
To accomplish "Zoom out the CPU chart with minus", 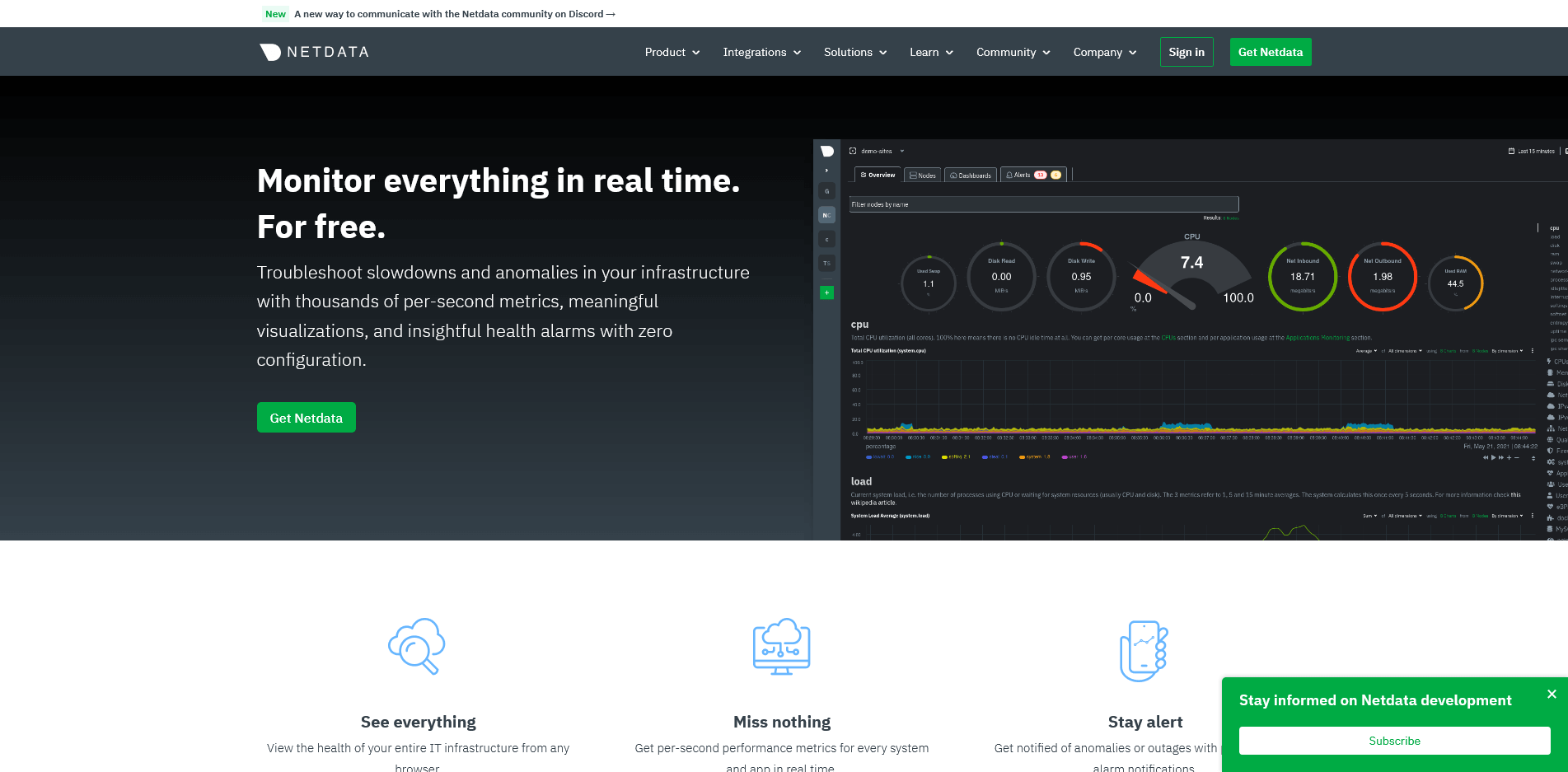I will 1517,457.
